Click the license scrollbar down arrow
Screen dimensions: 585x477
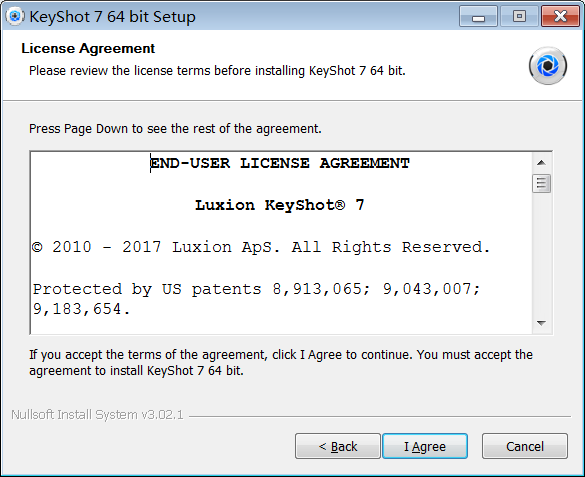tap(541, 323)
